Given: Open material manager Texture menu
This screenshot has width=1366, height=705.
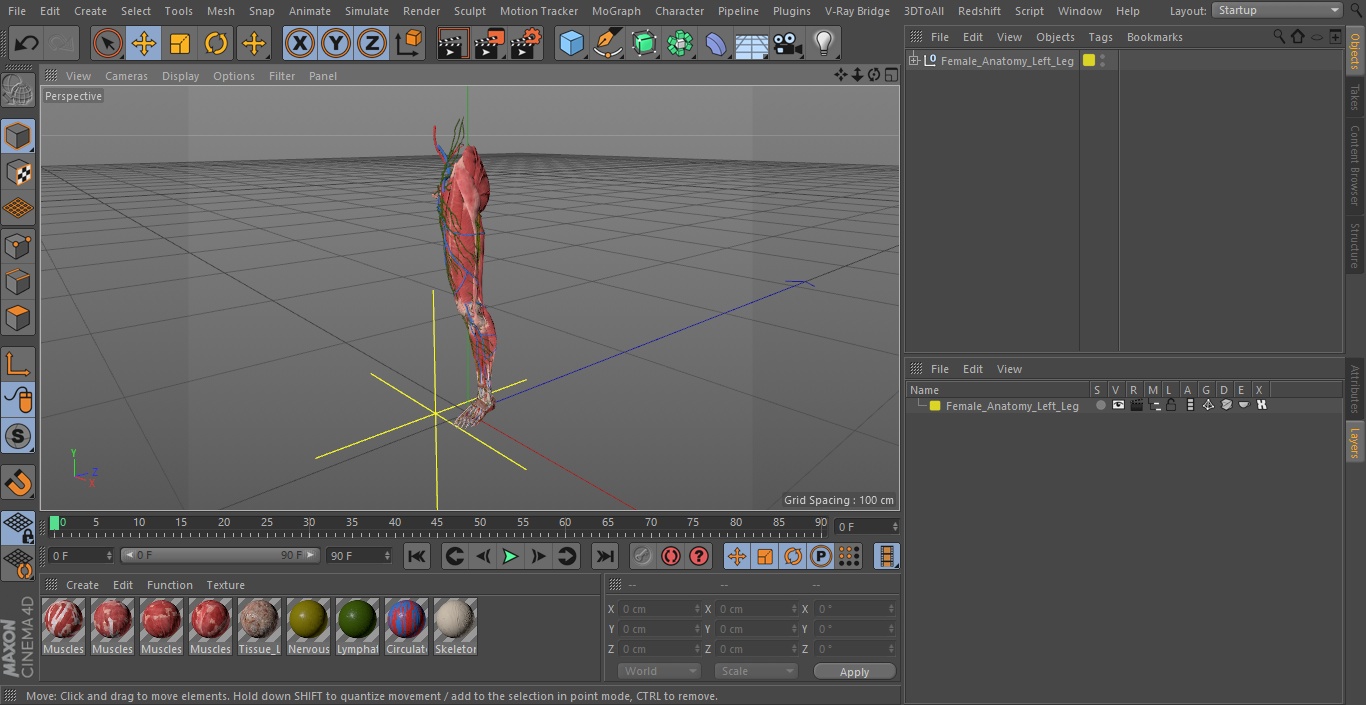Looking at the screenshot, I should coord(225,585).
